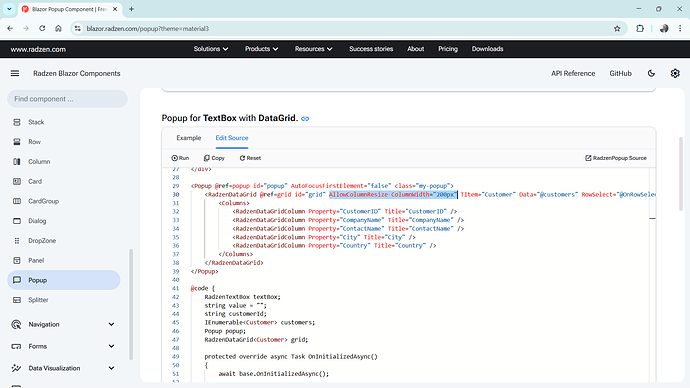Toggle the hamburger sidebar menu icon

pyautogui.click(x=15, y=73)
